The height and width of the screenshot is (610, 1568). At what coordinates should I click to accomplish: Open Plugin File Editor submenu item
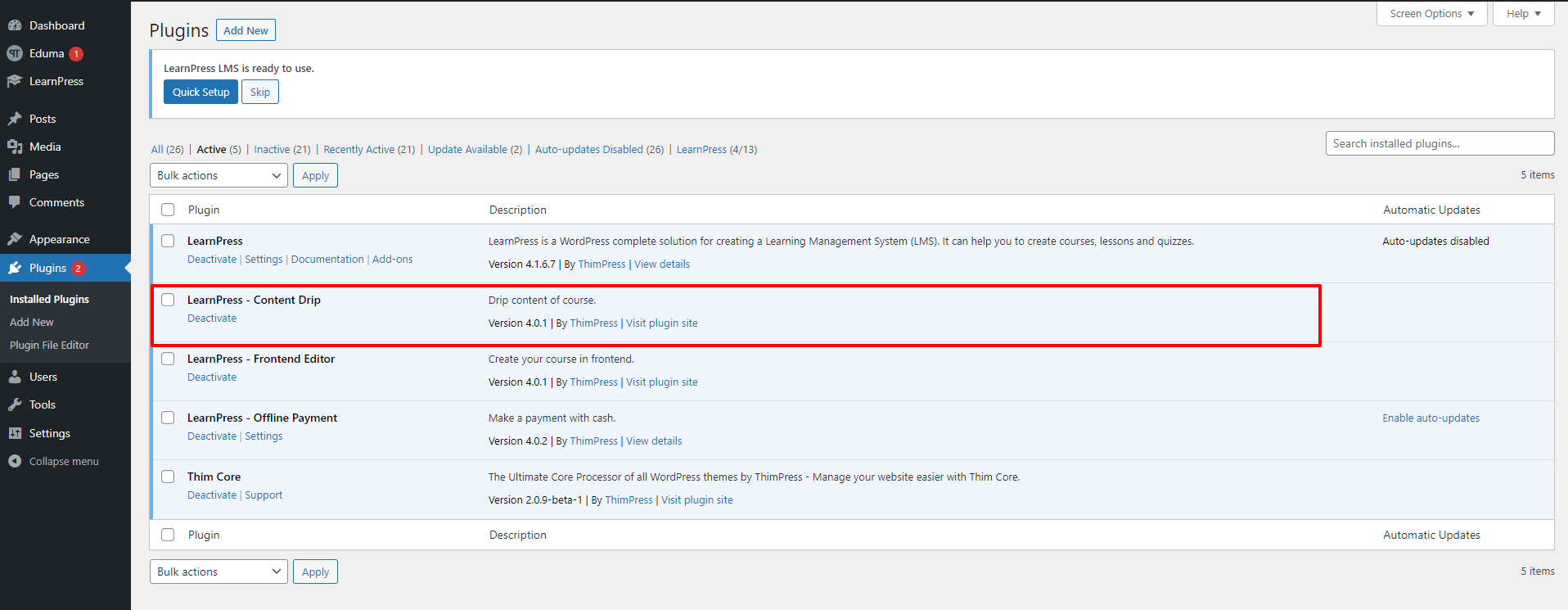49,346
